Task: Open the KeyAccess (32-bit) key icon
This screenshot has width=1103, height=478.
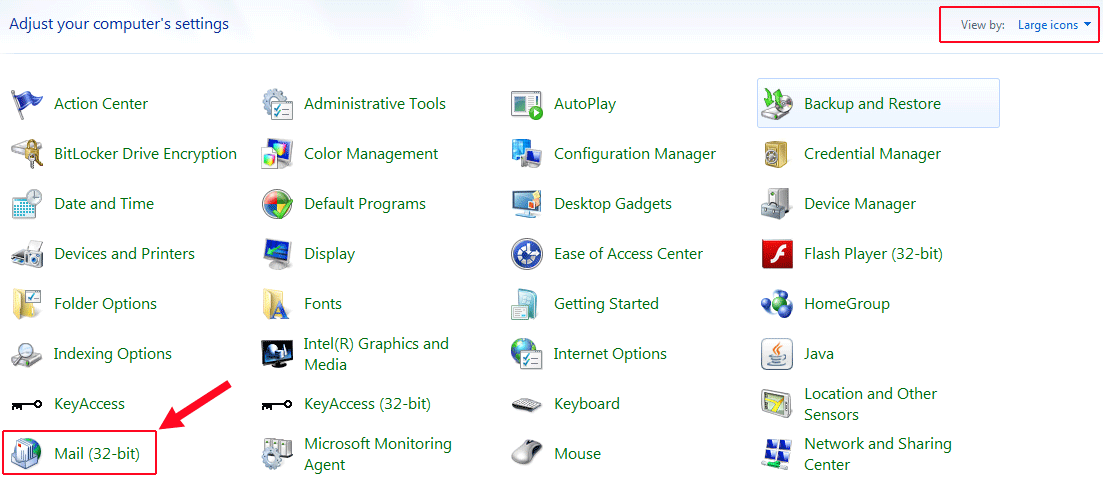Action: point(278,404)
